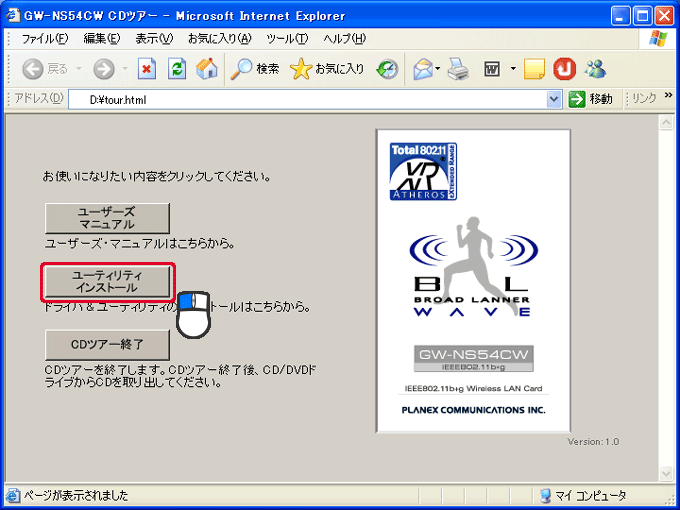Click the Version: 1.0 text
This screenshot has width=680, height=510.
tap(593, 442)
